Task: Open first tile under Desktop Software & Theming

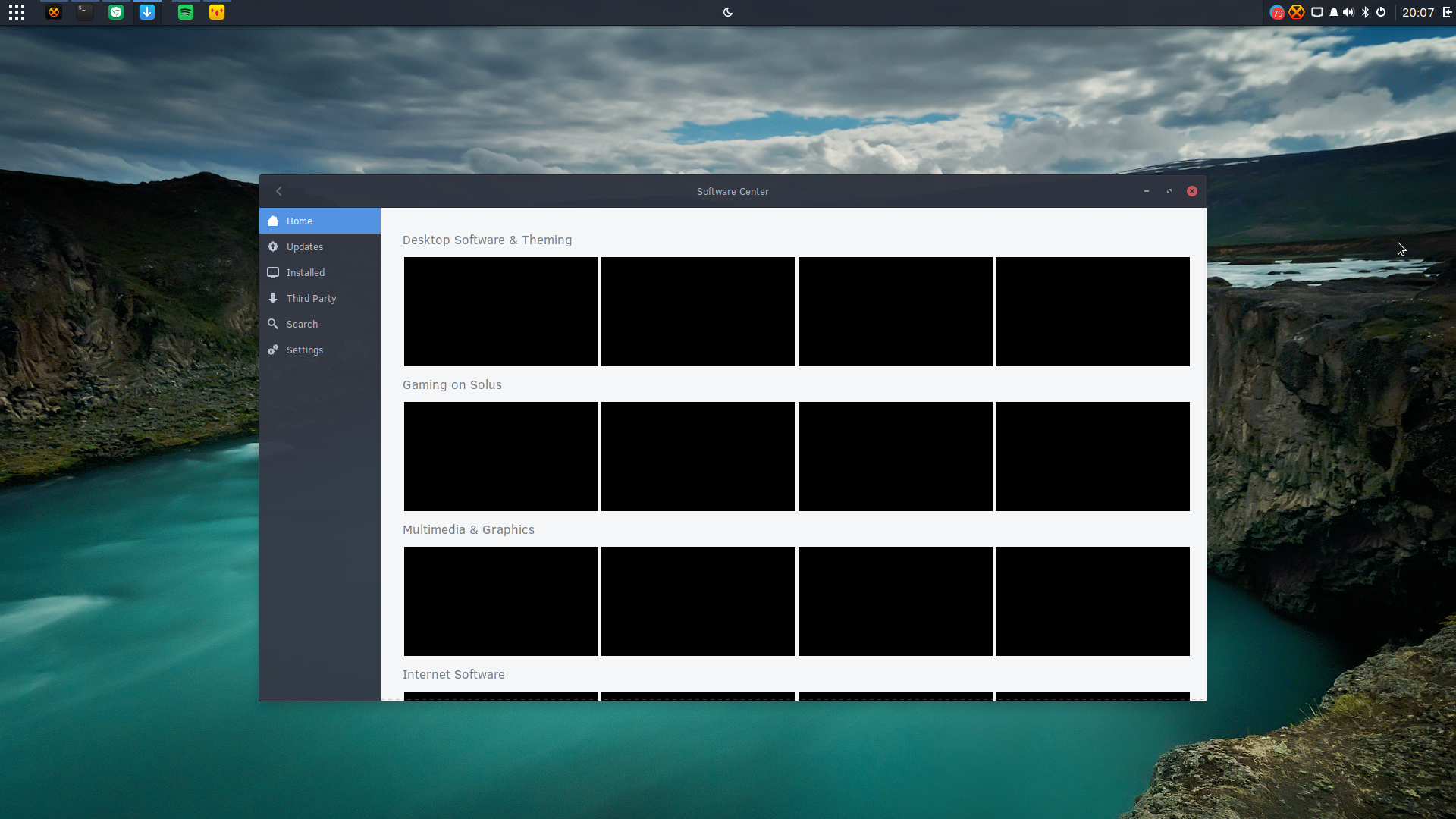Action: click(x=501, y=312)
